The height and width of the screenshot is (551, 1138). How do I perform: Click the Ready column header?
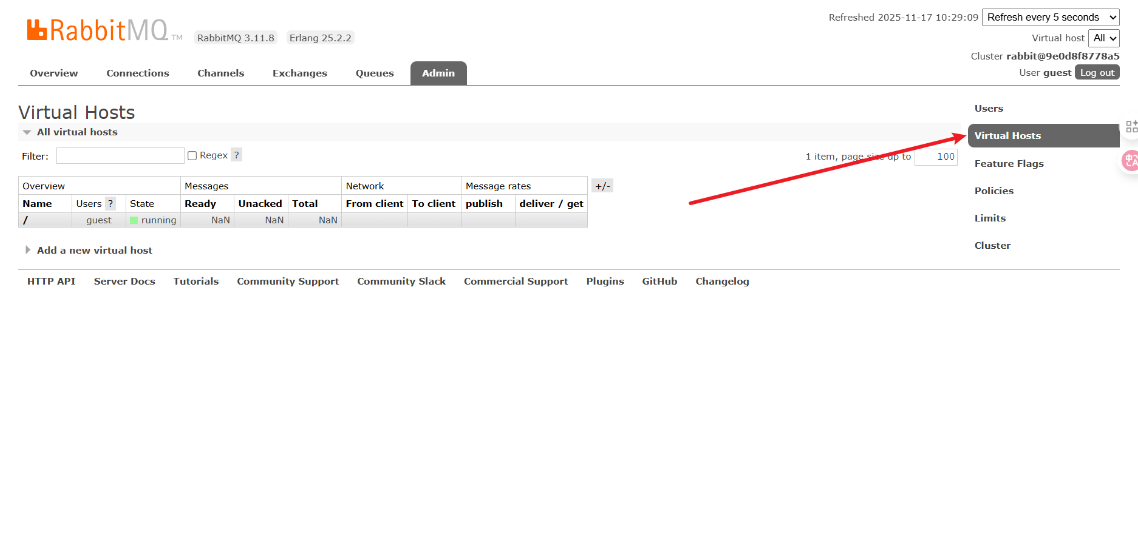(200, 204)
